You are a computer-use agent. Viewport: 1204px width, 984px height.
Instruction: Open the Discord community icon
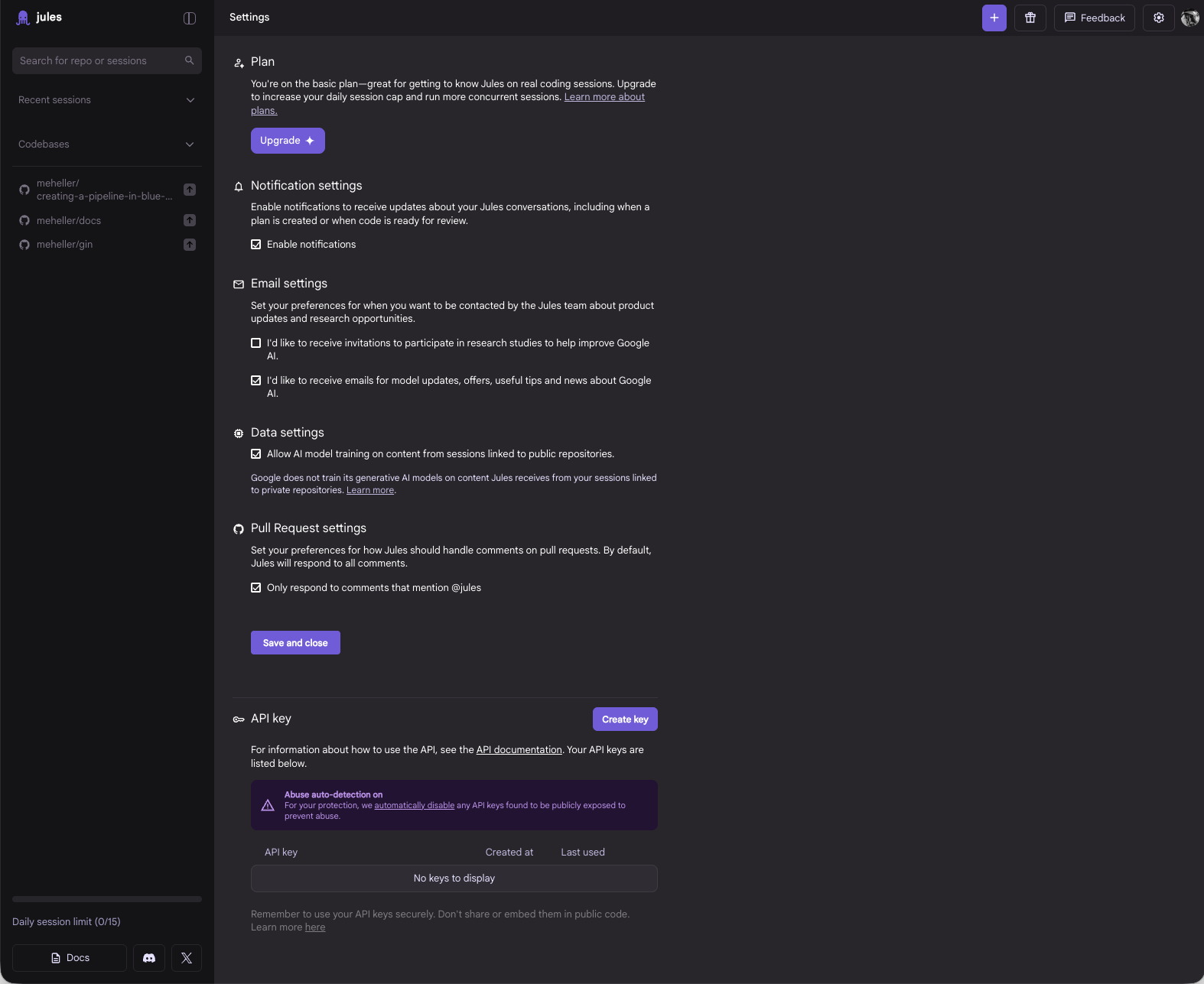149,957
